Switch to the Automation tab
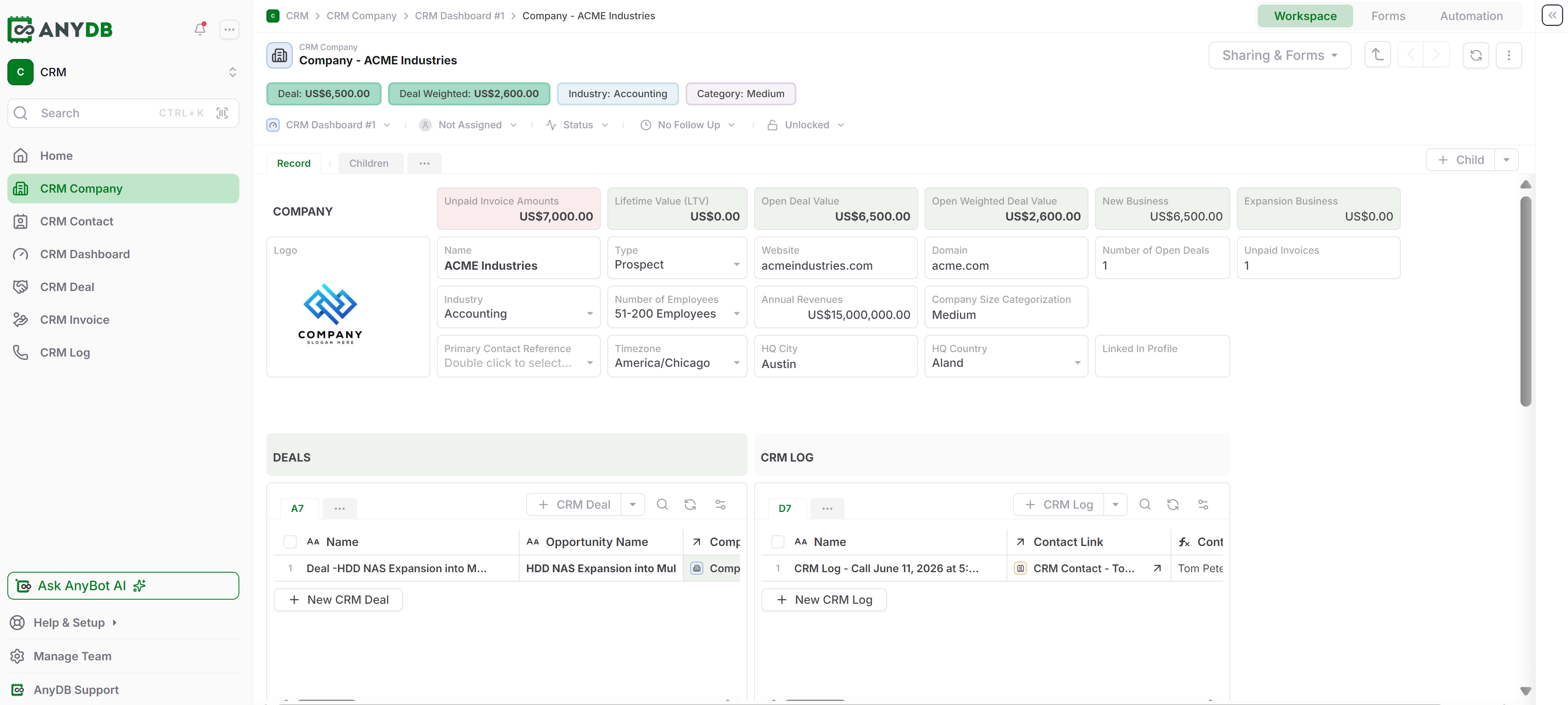 pos(1470,16)
